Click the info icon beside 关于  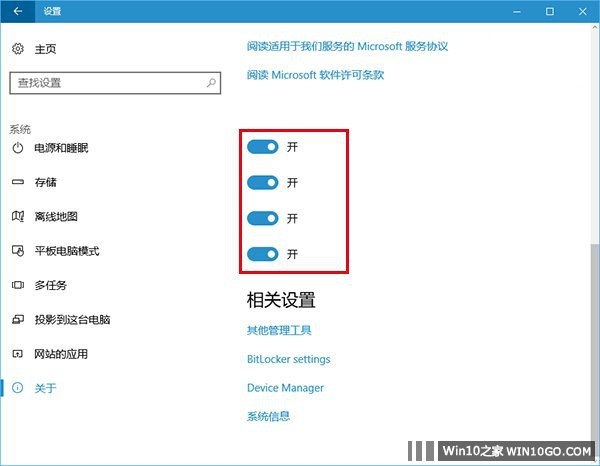point(18,388)
